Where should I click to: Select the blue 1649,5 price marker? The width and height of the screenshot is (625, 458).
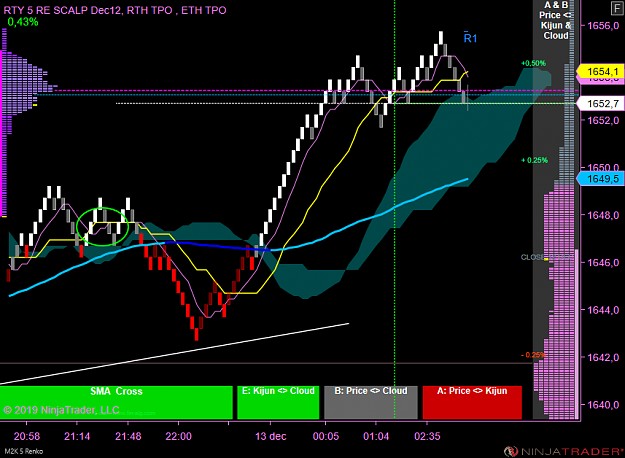coord(601,179)
